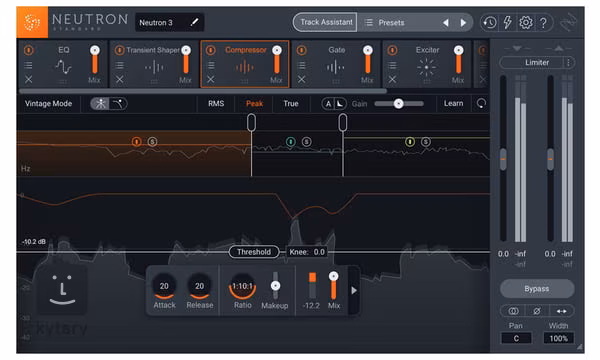The width and height of the screenshot is (600, 360).
Task: Click the Ratio knob
Action: (243, 287)
